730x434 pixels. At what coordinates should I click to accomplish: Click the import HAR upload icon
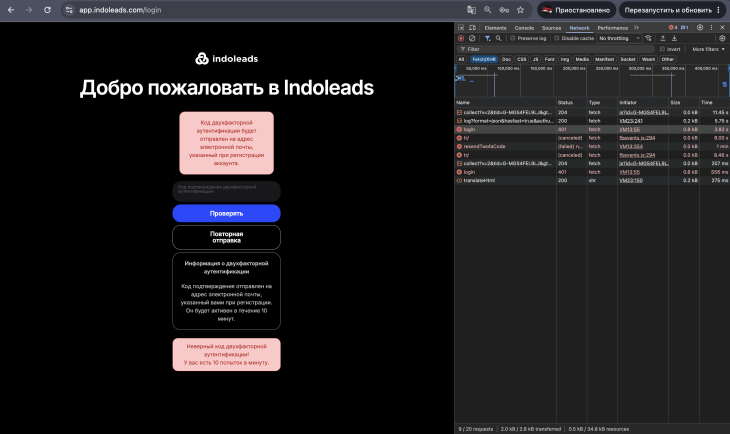pyautogui.click(x=662, y=38)
